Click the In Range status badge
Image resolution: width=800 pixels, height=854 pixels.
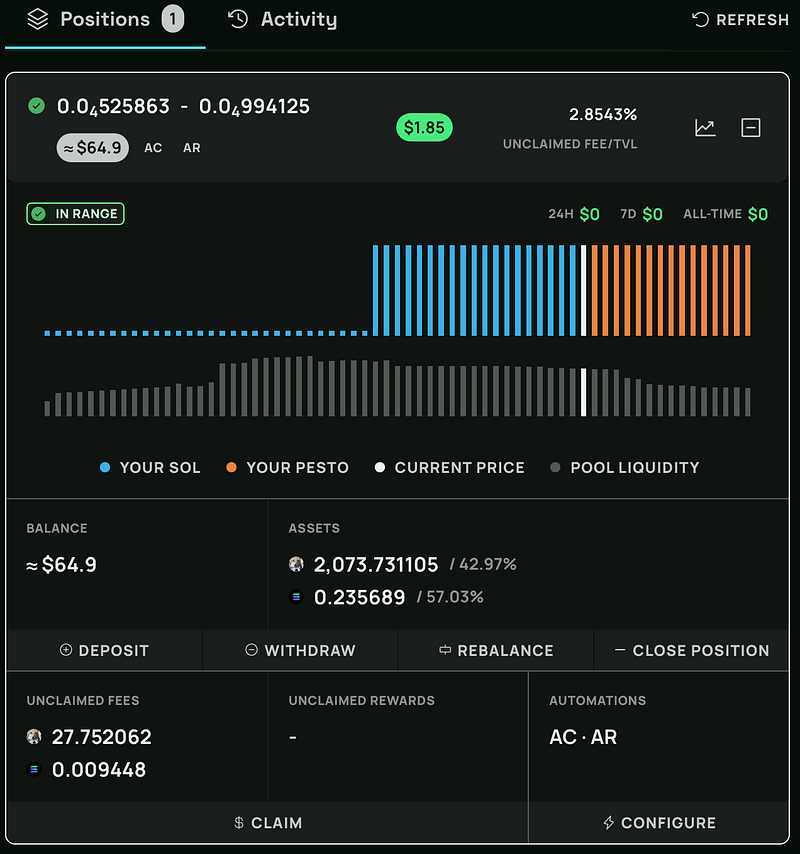coord(75,214)
